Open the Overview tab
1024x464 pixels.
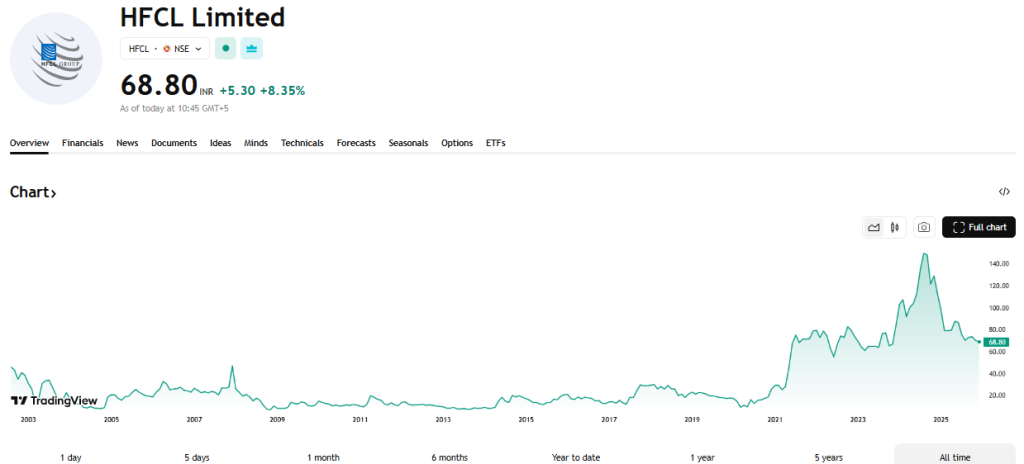coord(29,142)
